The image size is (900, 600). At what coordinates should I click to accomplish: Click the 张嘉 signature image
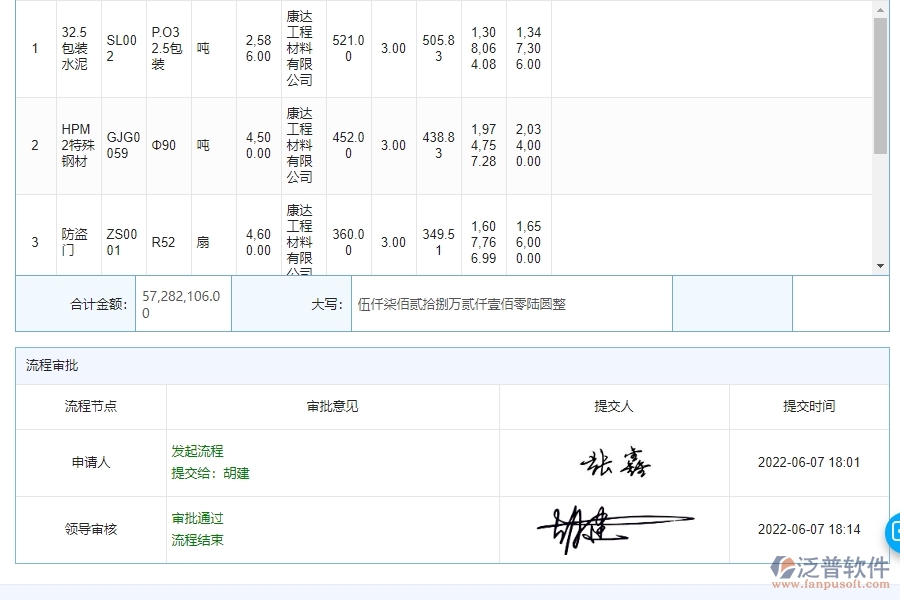(617, 460)
